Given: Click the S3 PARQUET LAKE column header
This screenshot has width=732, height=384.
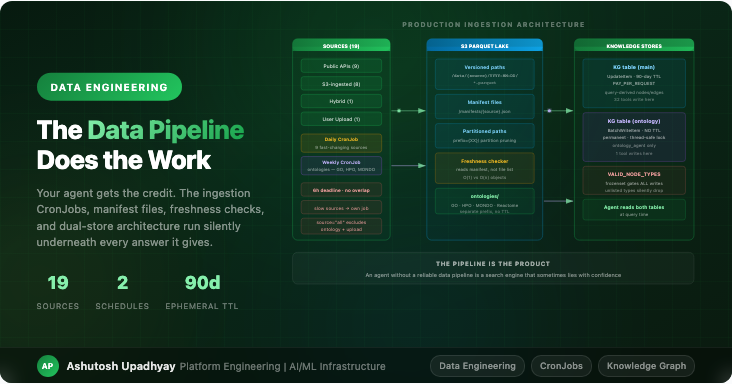Looking at the screenshot, I should tap(485, 45).
